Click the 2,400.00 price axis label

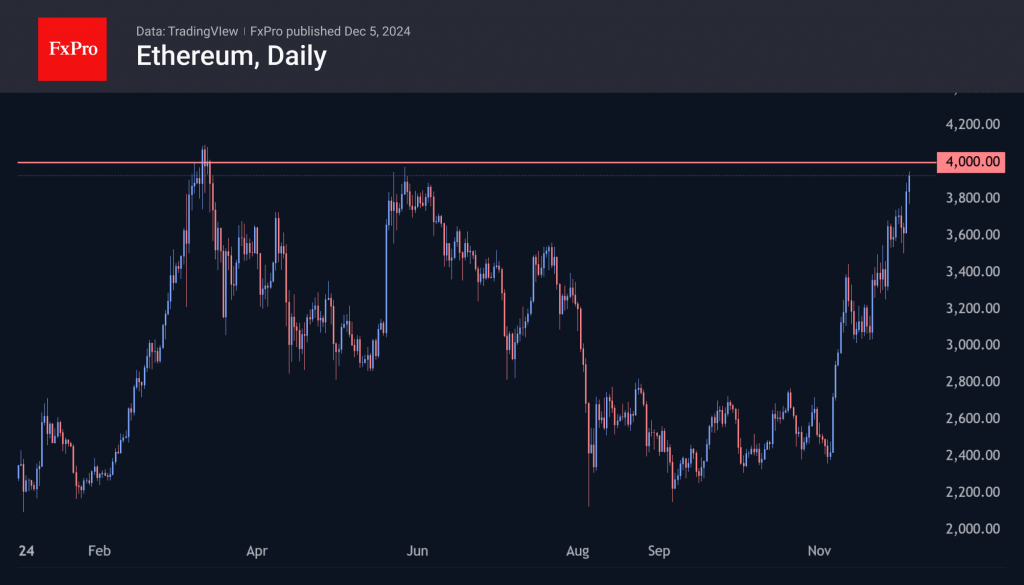point(972,455)
